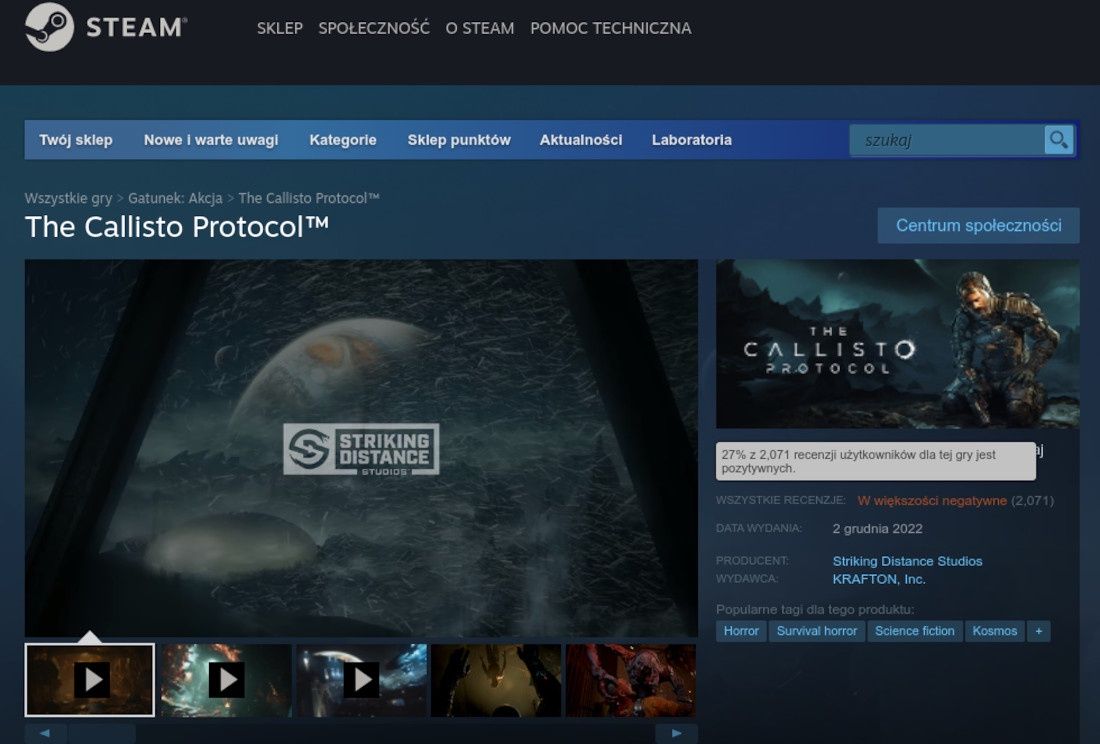Open Striking Distance Studios developer link
This screenshot has height=744, width=1100.
[x=907, y=561]
